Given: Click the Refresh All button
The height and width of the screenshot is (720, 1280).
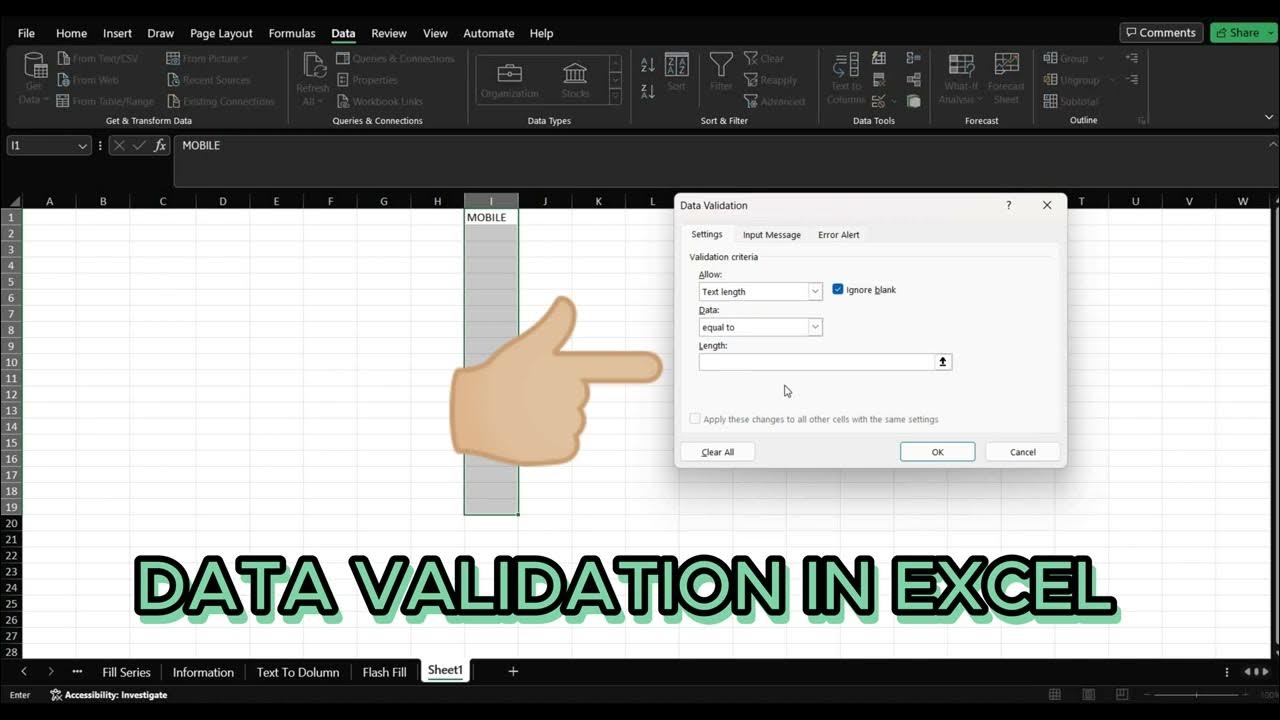Looking at the screenshot, I should coord(312,79).
